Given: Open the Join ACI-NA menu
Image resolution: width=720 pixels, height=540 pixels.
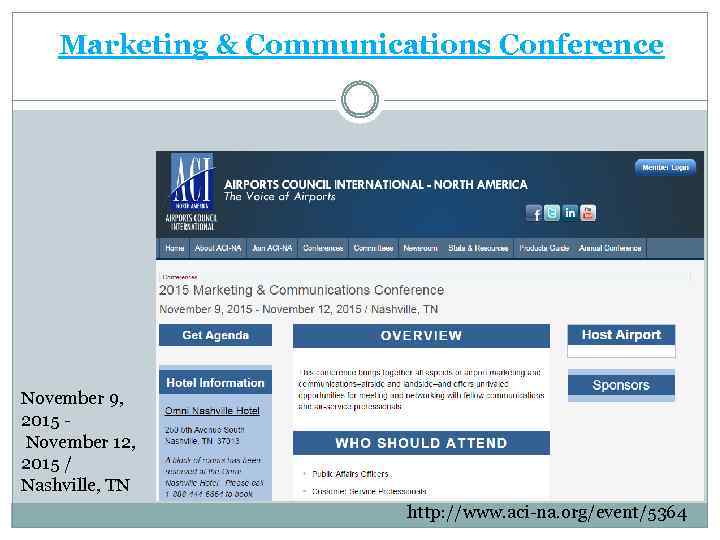Looking at the screenshot, I should tap(272, 248).
